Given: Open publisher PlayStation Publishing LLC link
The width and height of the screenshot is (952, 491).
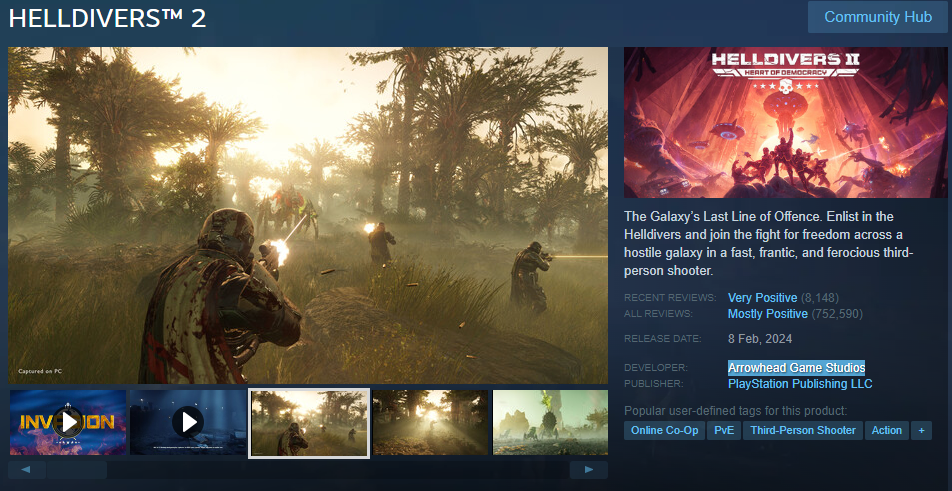Looking at the screenshot, I should (800, 384).
